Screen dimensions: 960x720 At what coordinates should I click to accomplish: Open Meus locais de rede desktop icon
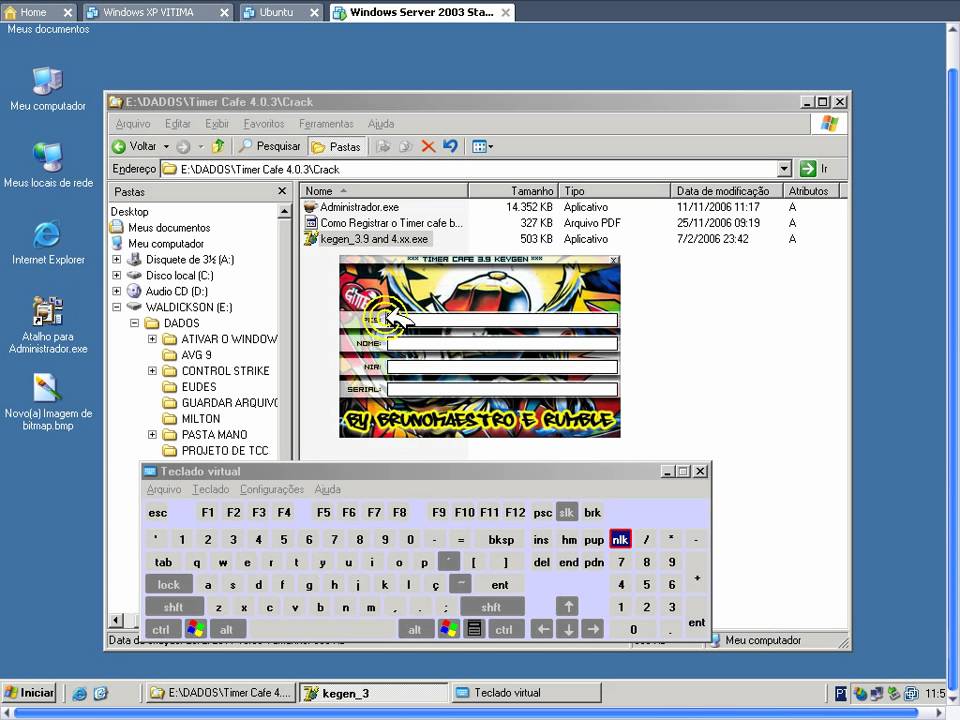click(48, 165)
